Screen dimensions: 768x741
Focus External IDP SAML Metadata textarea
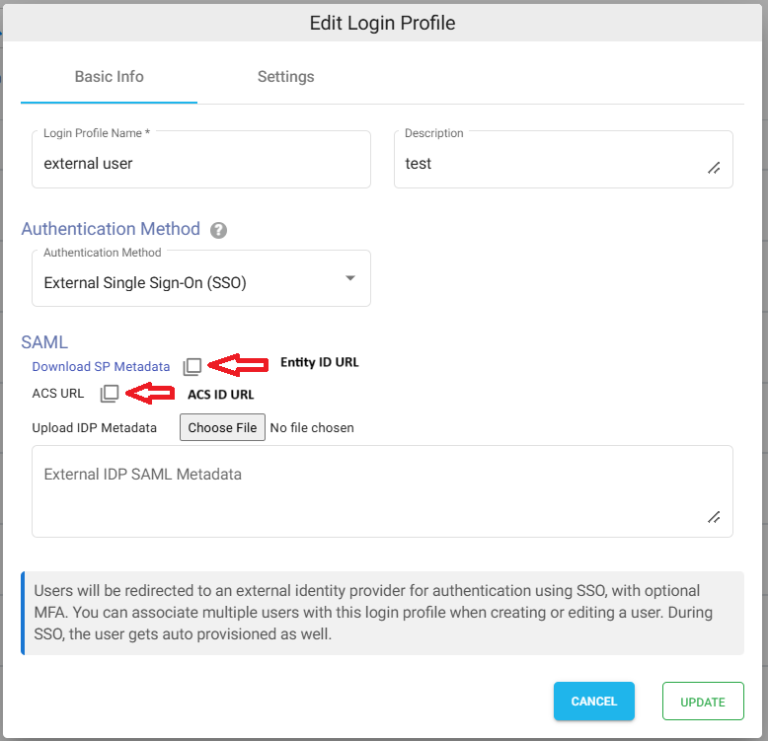tap(383, 491)
